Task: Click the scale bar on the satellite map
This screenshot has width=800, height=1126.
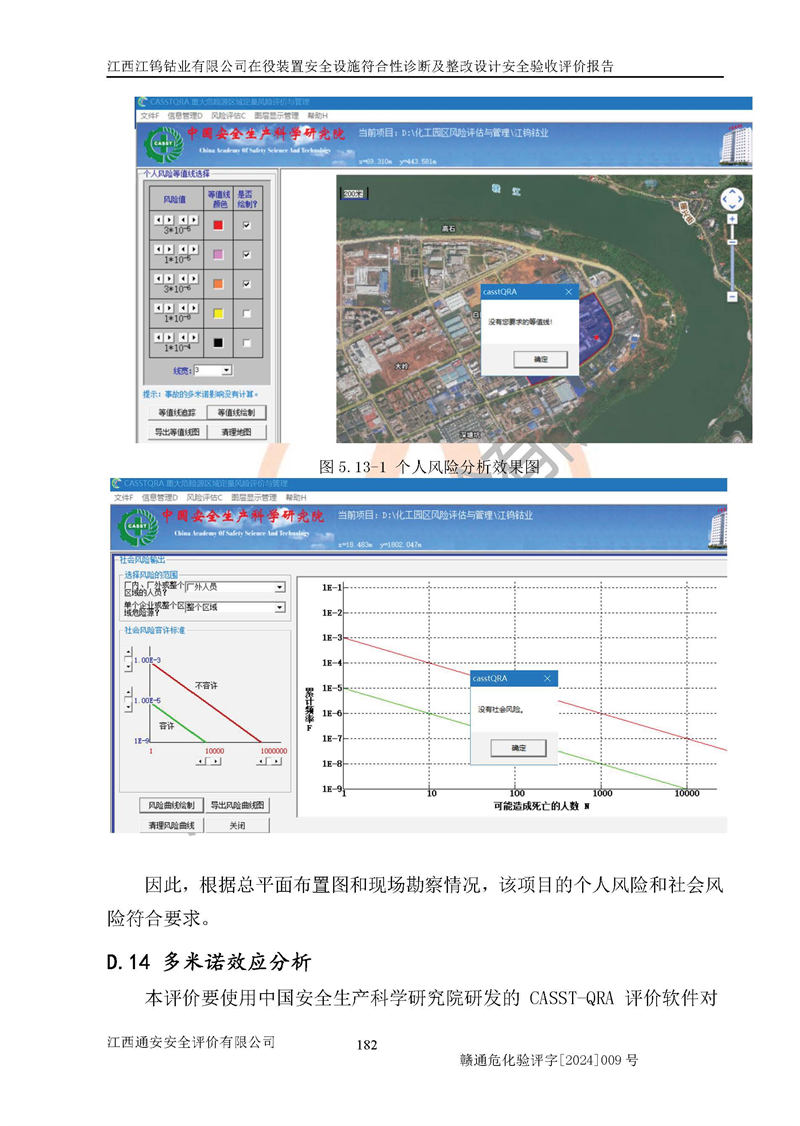Action: point(353,193)
